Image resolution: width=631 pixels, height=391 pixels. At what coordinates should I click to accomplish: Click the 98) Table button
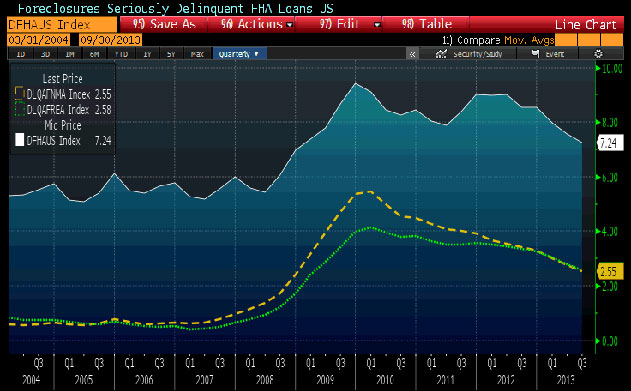427,25
